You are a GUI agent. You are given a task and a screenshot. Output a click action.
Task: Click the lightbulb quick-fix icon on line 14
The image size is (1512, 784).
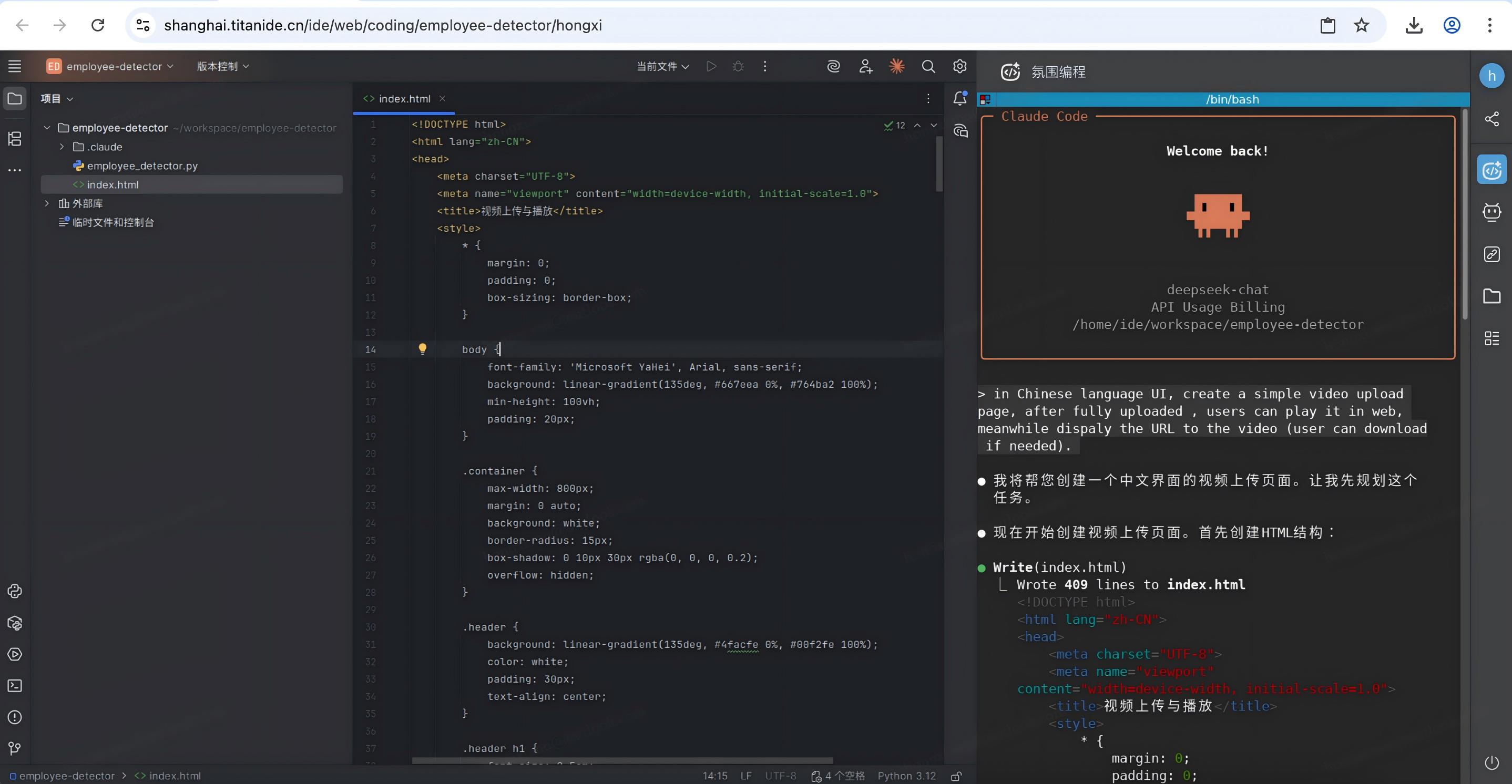422,349
